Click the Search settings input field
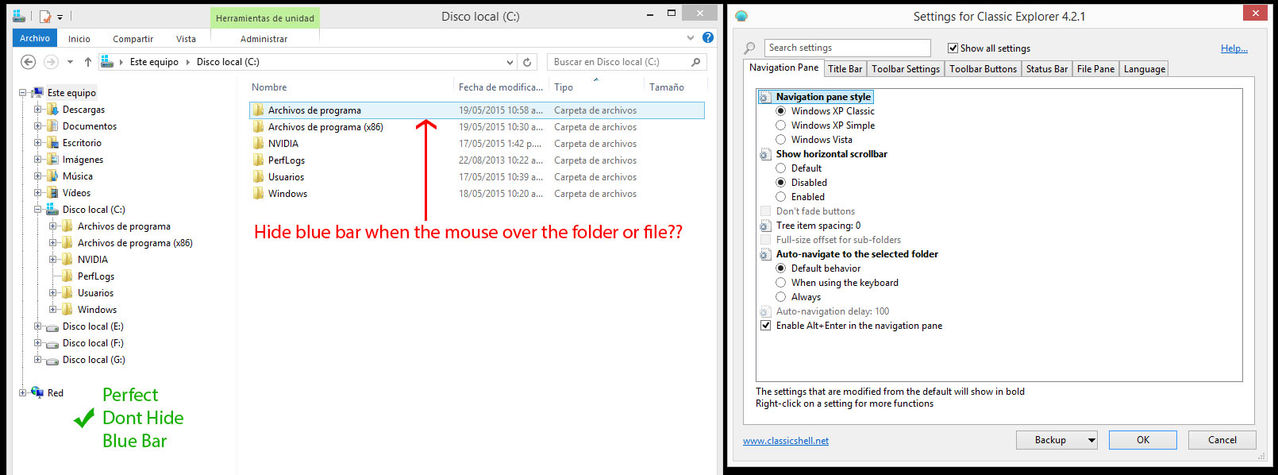1278x475 pixels. [846, 48]
